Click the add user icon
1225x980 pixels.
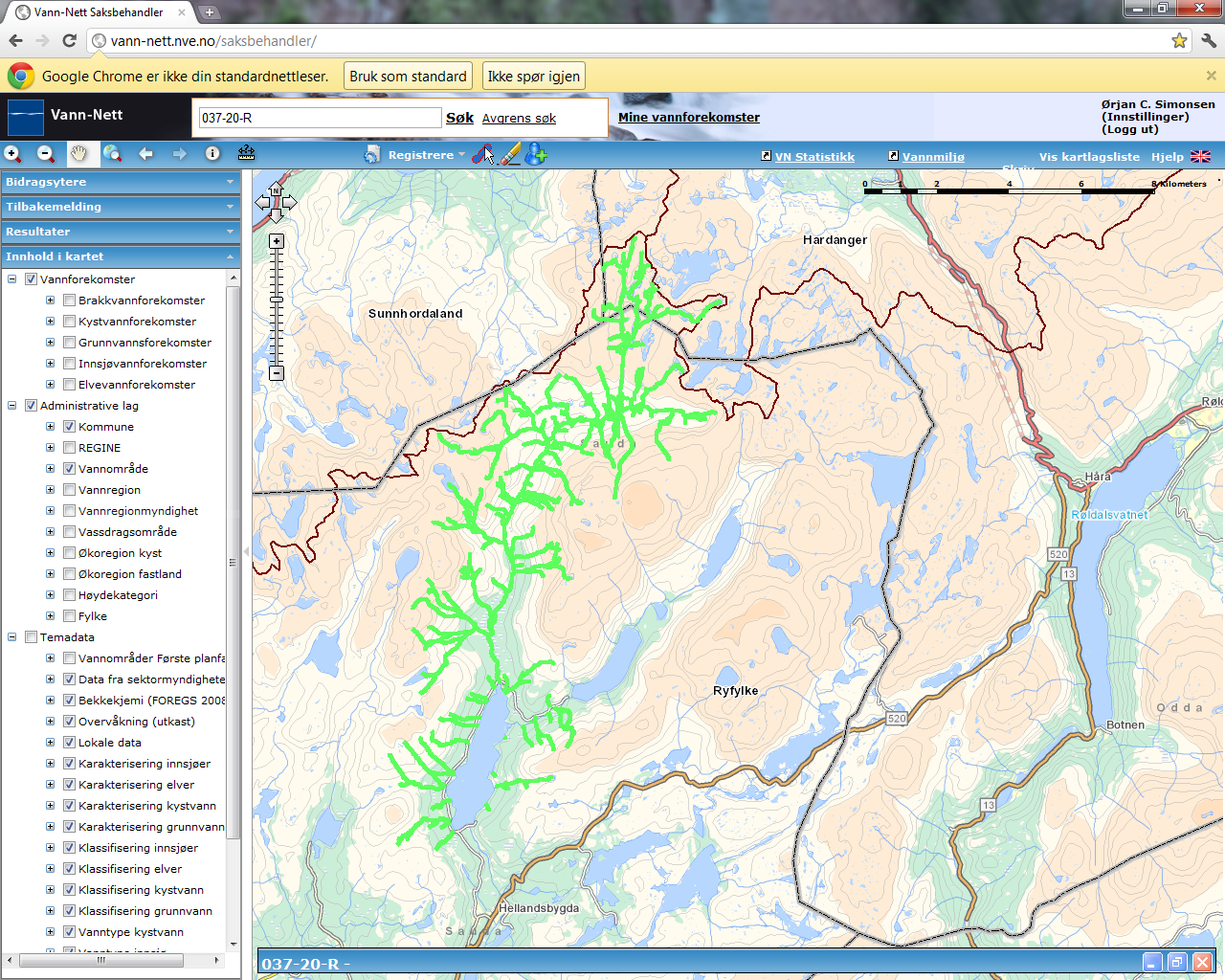536,154
